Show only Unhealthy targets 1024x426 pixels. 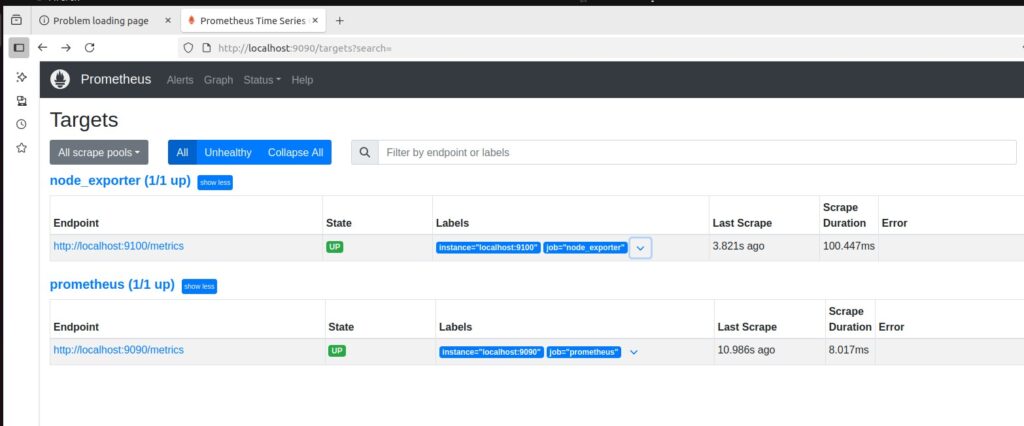228,152
